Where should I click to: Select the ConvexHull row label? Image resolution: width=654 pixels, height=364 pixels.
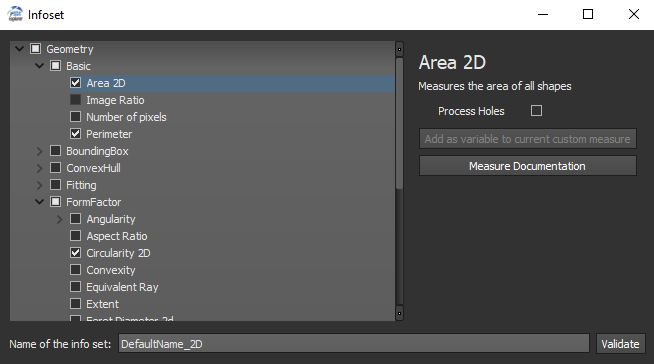pyautogui.click(x=93, y=168)
